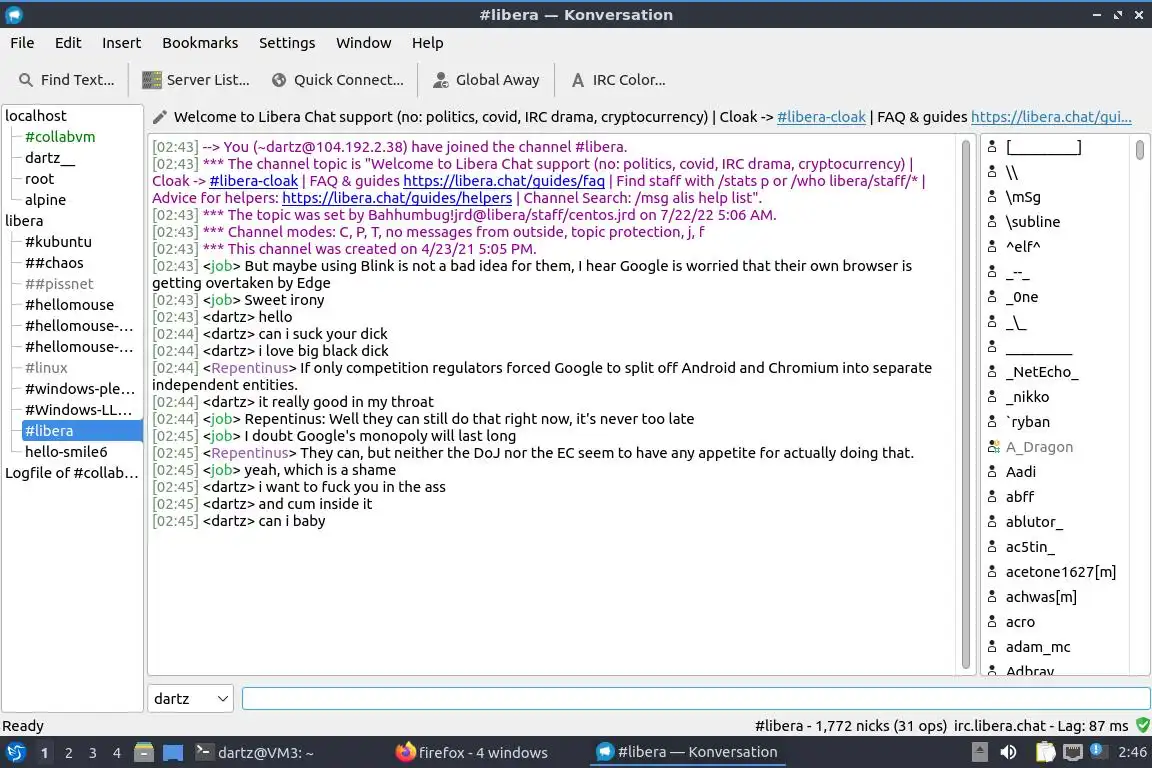Switch to the #kubuntu channel
Image resolution: width=1152 pixels, height=768 pixels.
58,242
